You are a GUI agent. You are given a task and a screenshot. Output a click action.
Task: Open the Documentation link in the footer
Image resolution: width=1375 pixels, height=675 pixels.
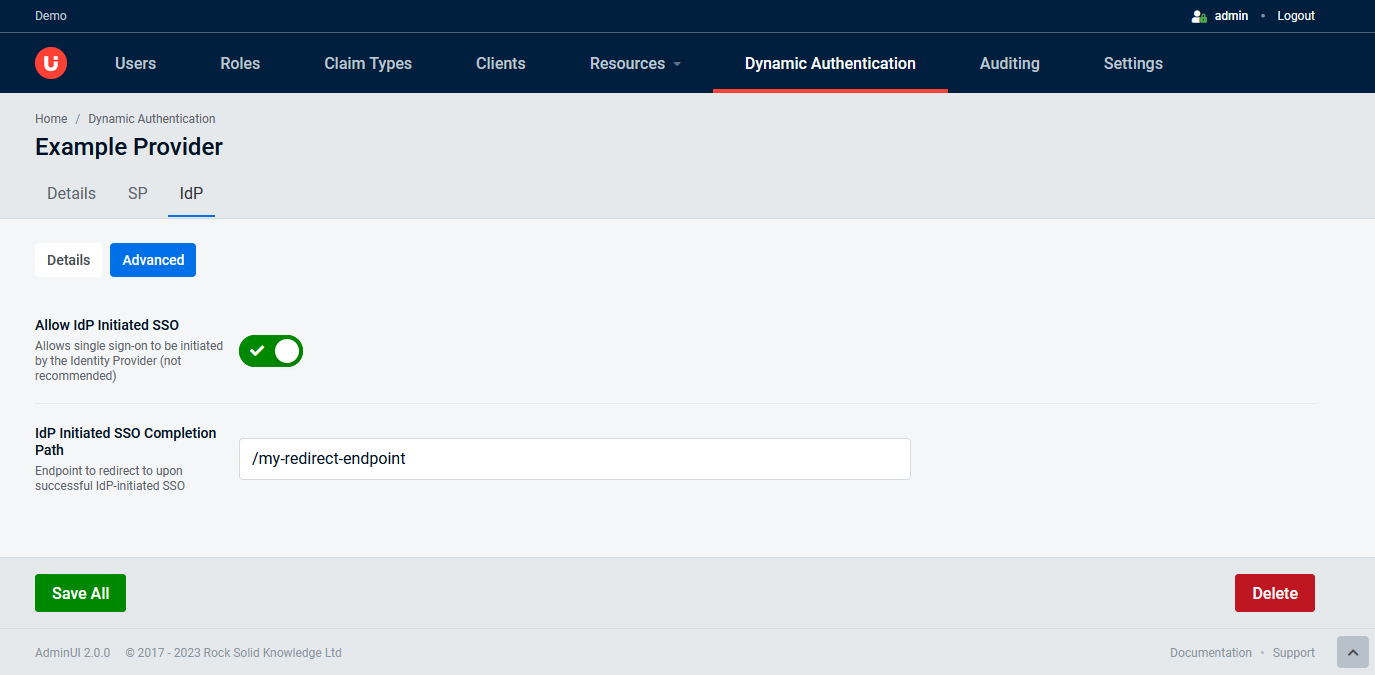tap(1210, 652)
